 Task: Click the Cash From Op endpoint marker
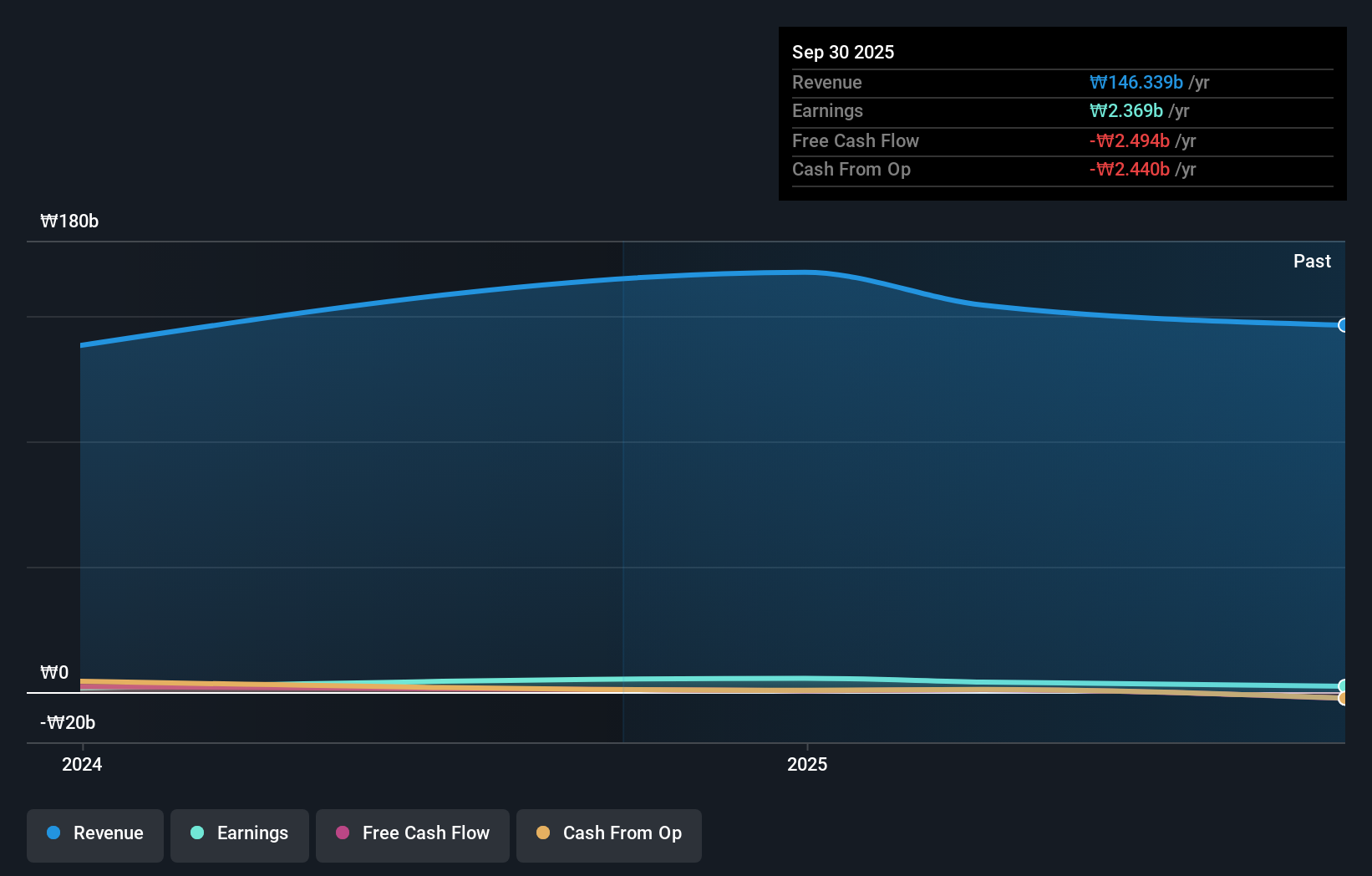click(1344, 696)
